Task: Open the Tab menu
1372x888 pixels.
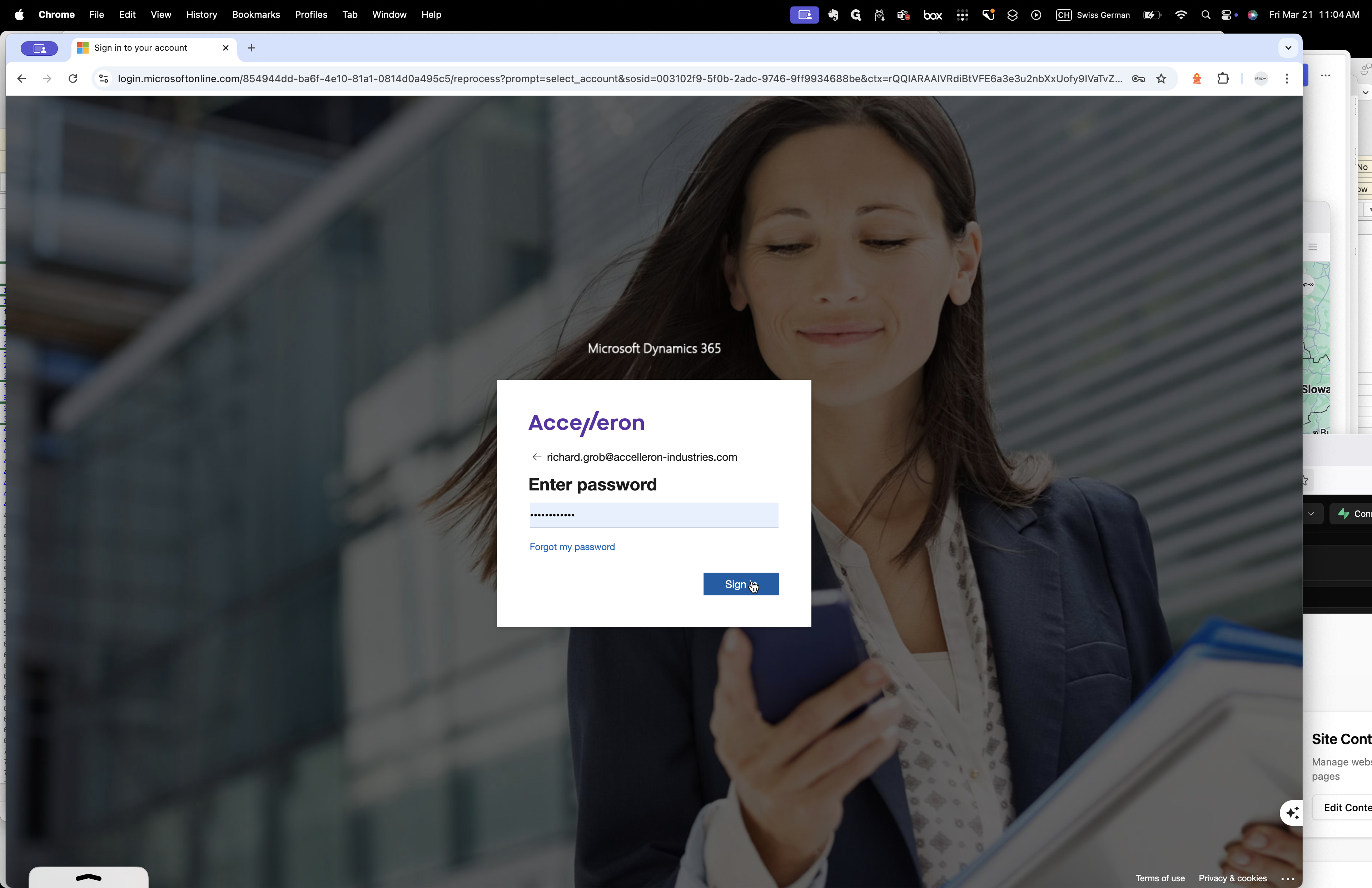Action: [x=349, y=14]
